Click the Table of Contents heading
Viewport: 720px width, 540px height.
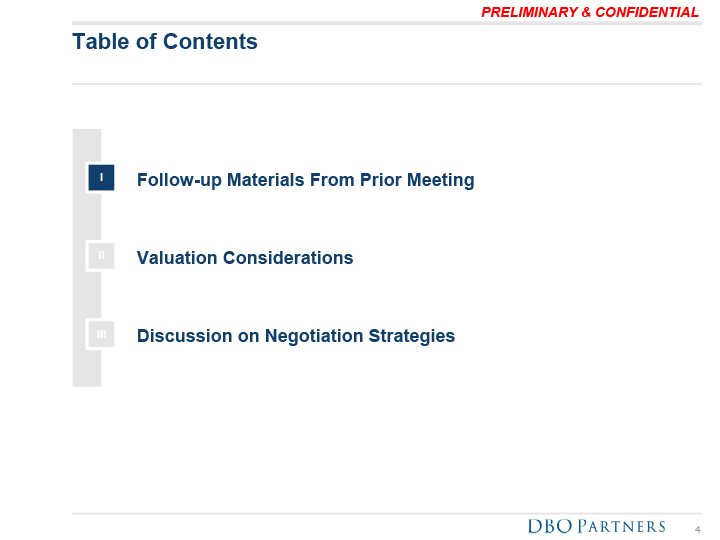pos(165,42)
